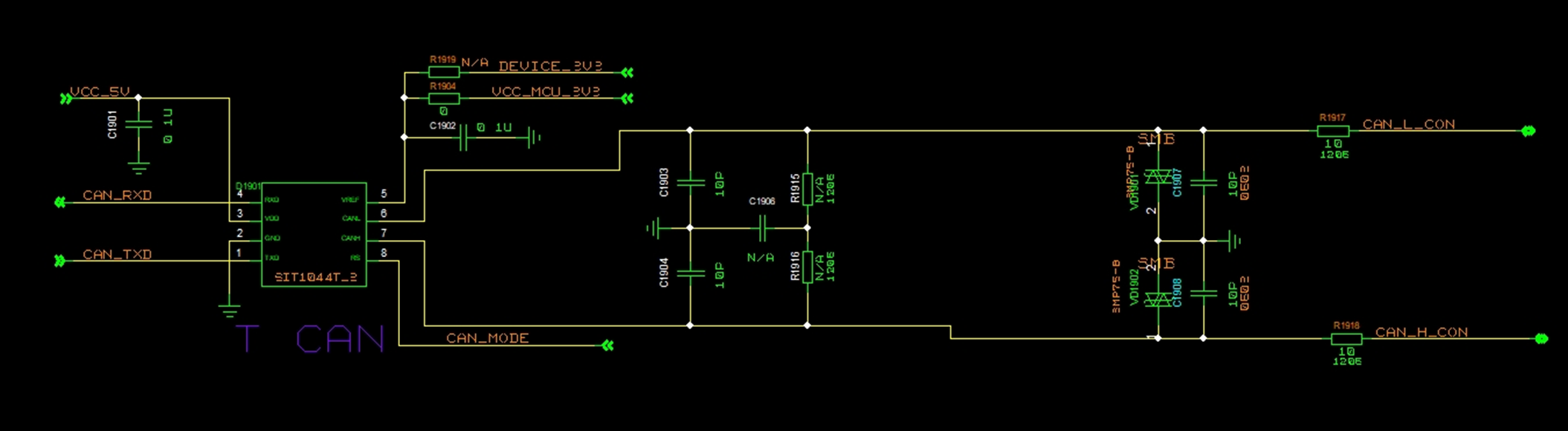Click the CAN_RXD net label
1568x431 pixels.
117,195
